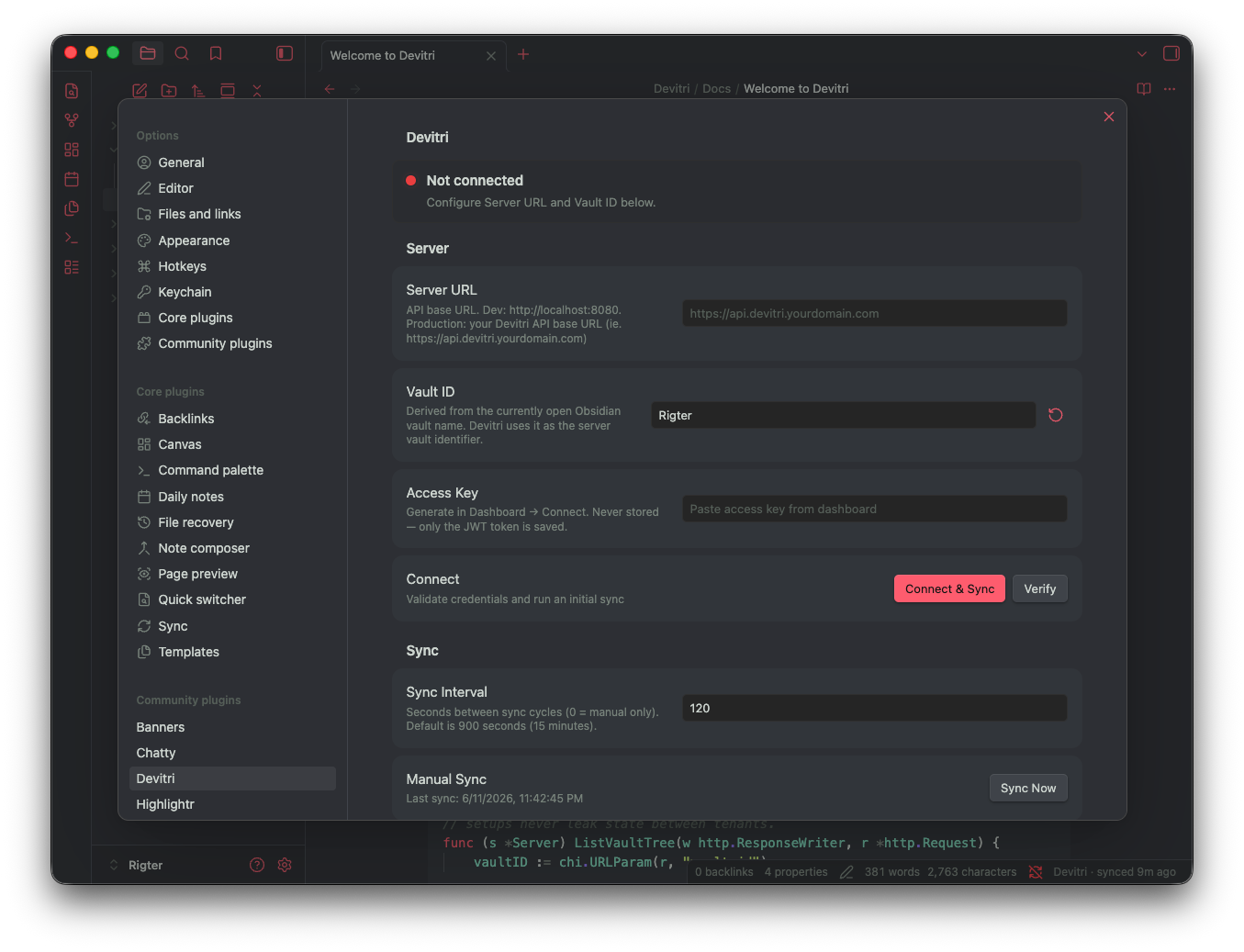Open command palette ribbon icon
Viewport: 1244px width, 952px height.
click(72, 238)
